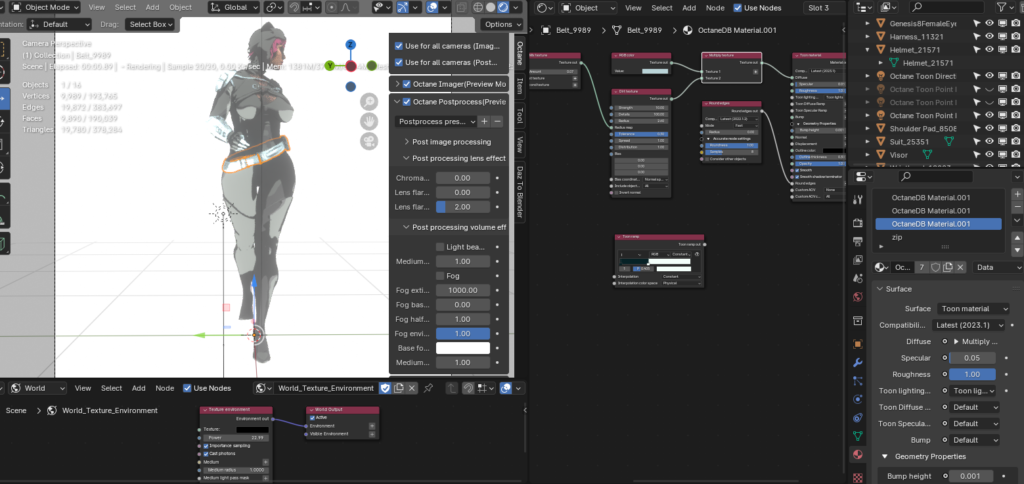The height and width of the screenshot is (484, 1024).
Task: Hide Shoulder Pad object via eye icon
Action: click(x=987, y=127)
